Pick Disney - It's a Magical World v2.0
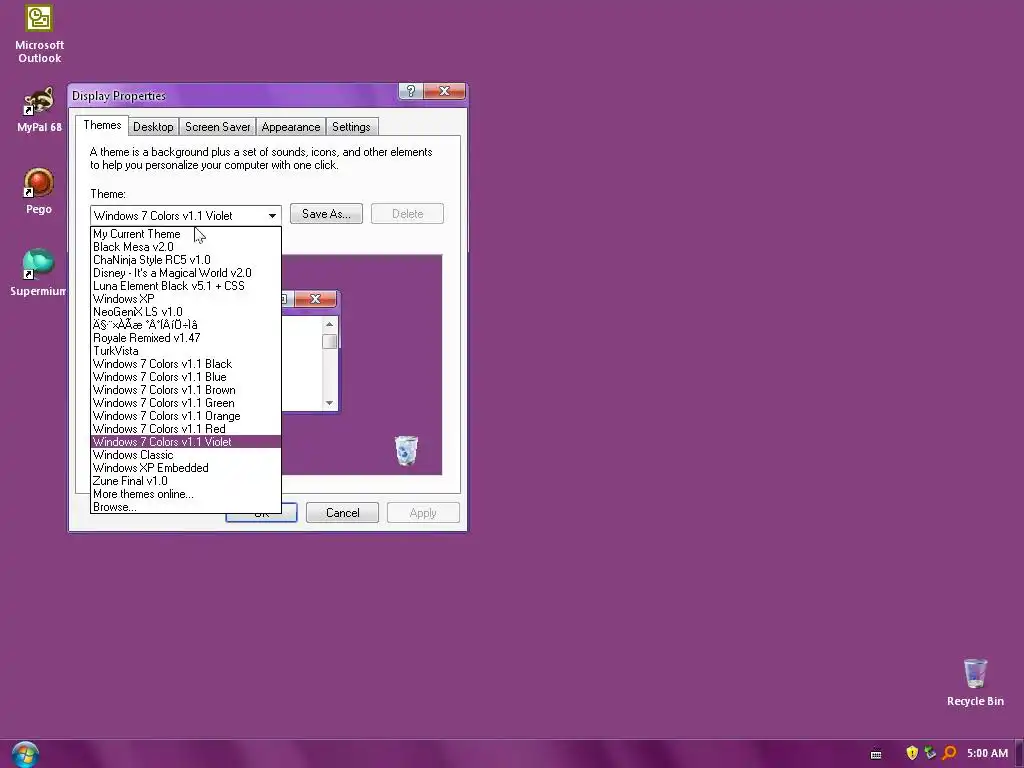This screenshot has width=1024, height=768. [x=185, y=273]
